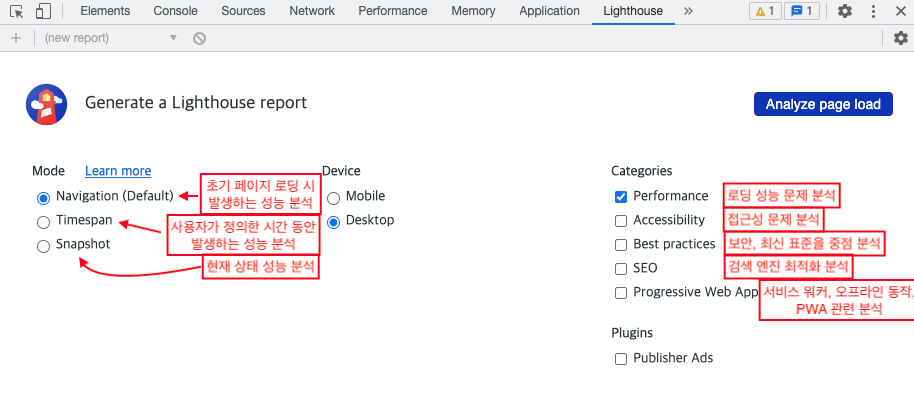Switch to the Memory tab
This screenshot has width=914, height=420.
click(473, 11)
